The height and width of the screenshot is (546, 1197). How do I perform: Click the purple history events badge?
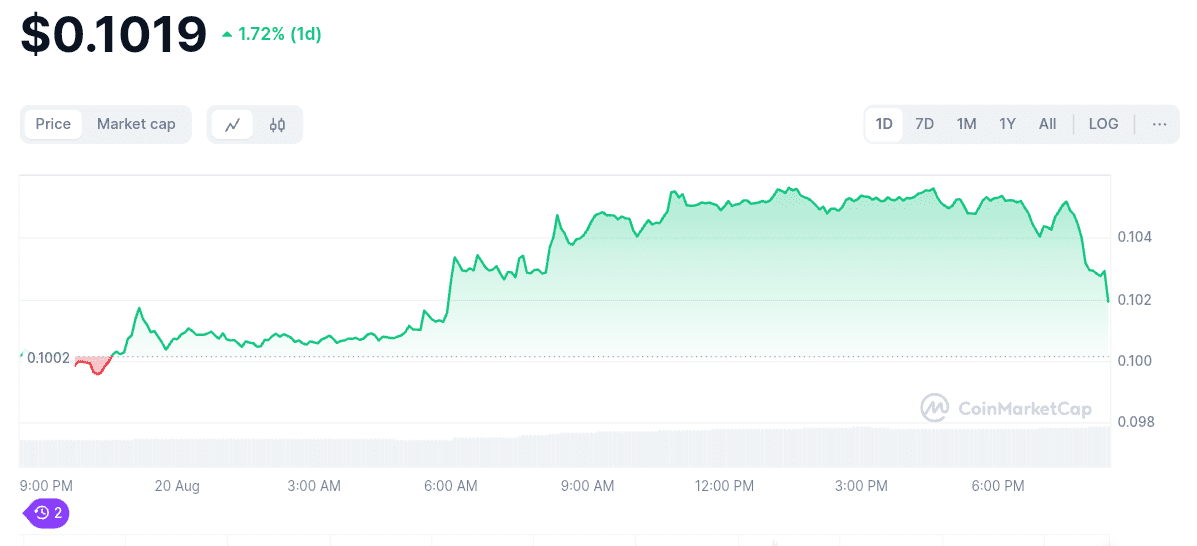point(47,513)
